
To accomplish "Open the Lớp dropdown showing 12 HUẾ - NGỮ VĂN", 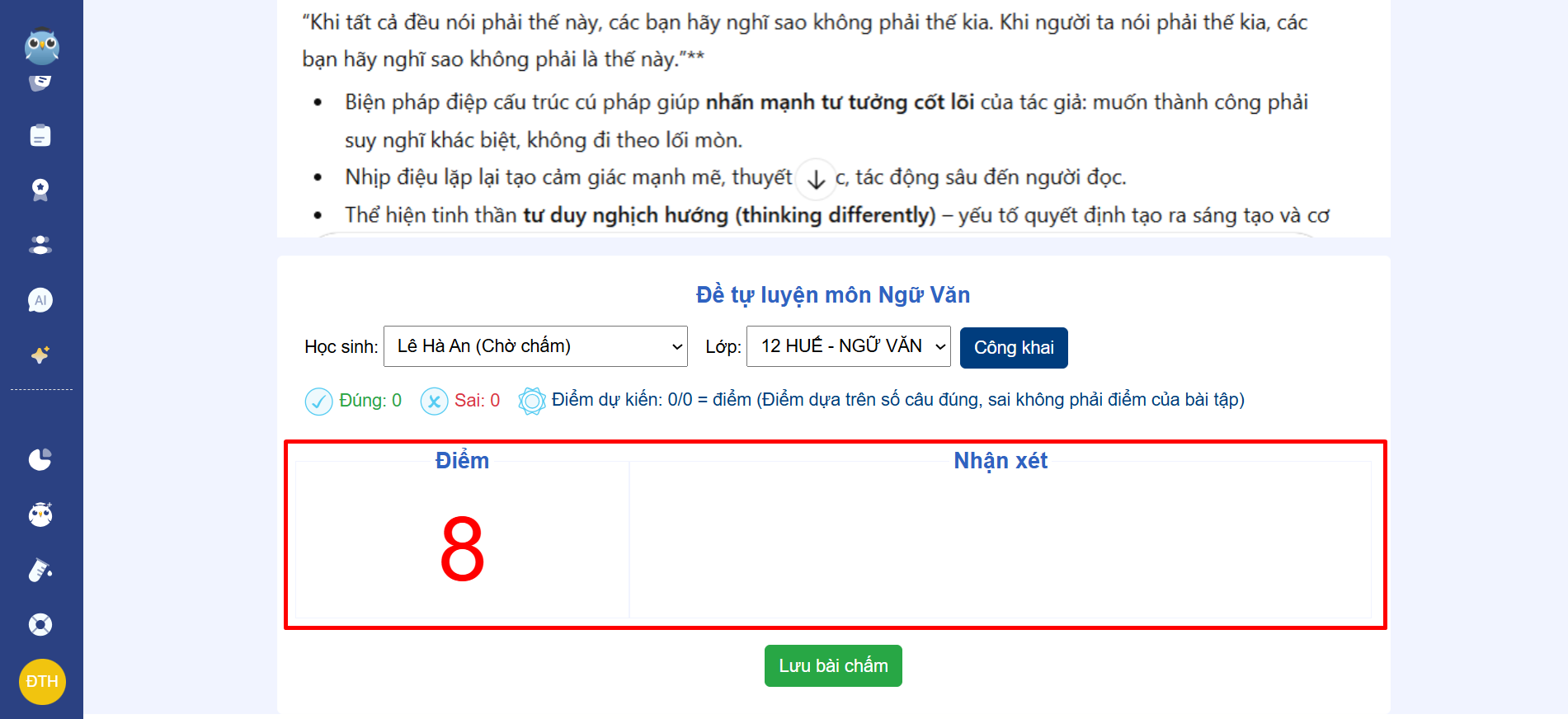I will pyautogui.click(x=848, y=346).
